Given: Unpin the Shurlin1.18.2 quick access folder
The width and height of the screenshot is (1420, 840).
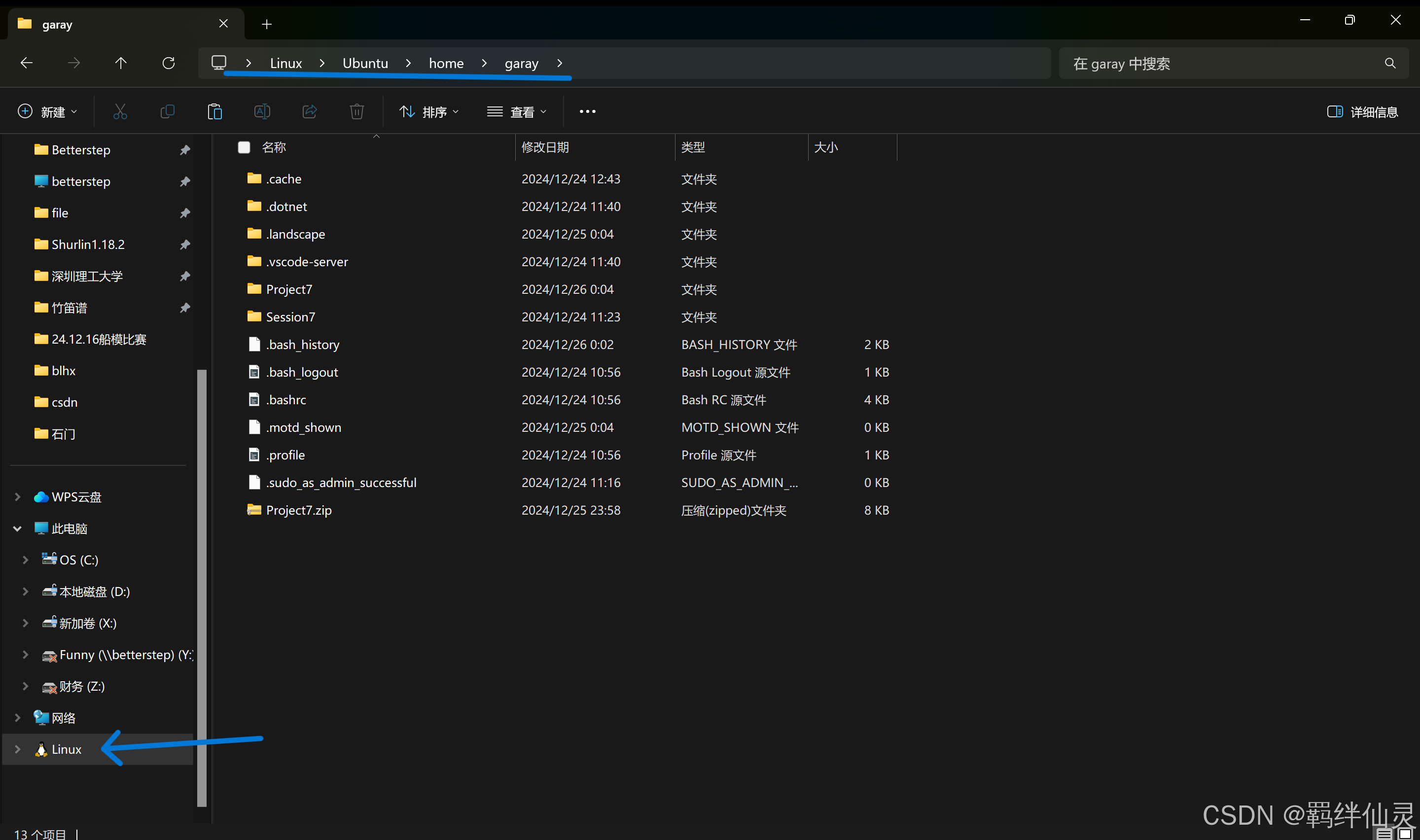Looking at the screenshot, I should [184, 245].
